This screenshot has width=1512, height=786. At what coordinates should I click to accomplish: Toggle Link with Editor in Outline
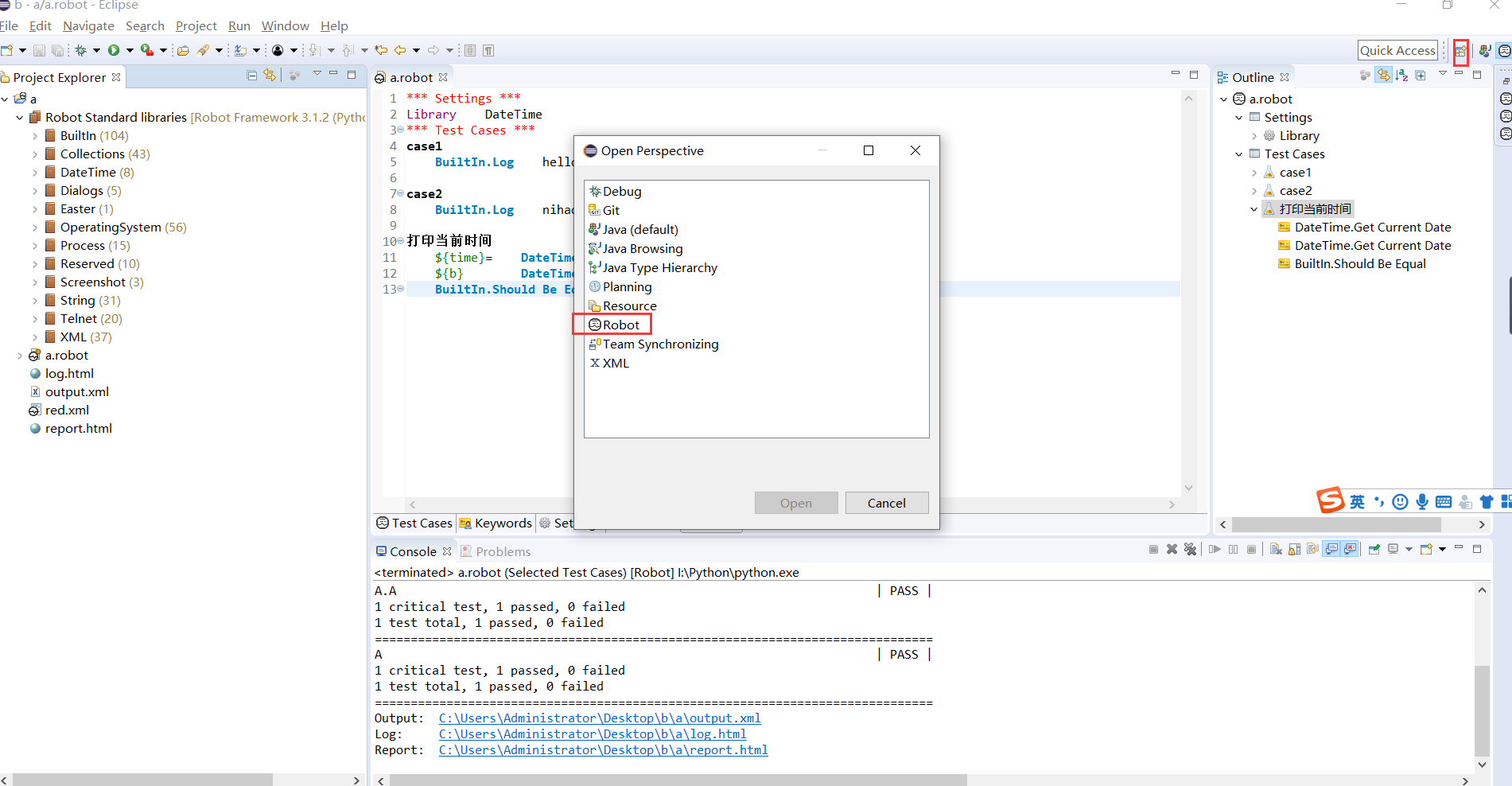[x=1384, y=76]
